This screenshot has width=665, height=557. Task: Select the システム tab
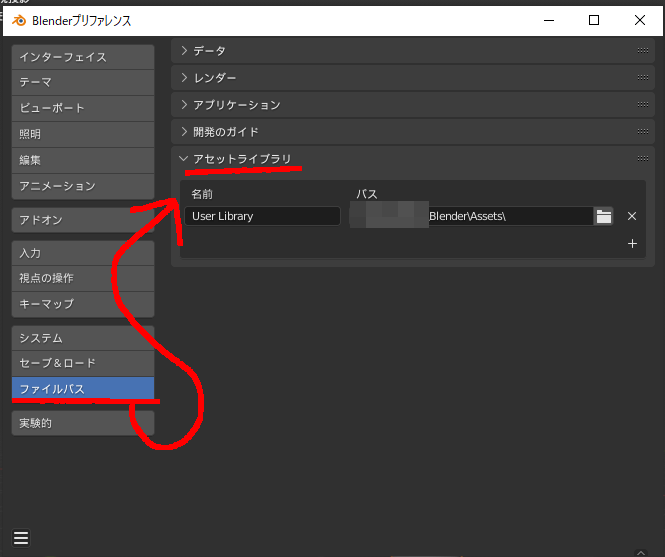pyautogui.click(x=83, y=338)
